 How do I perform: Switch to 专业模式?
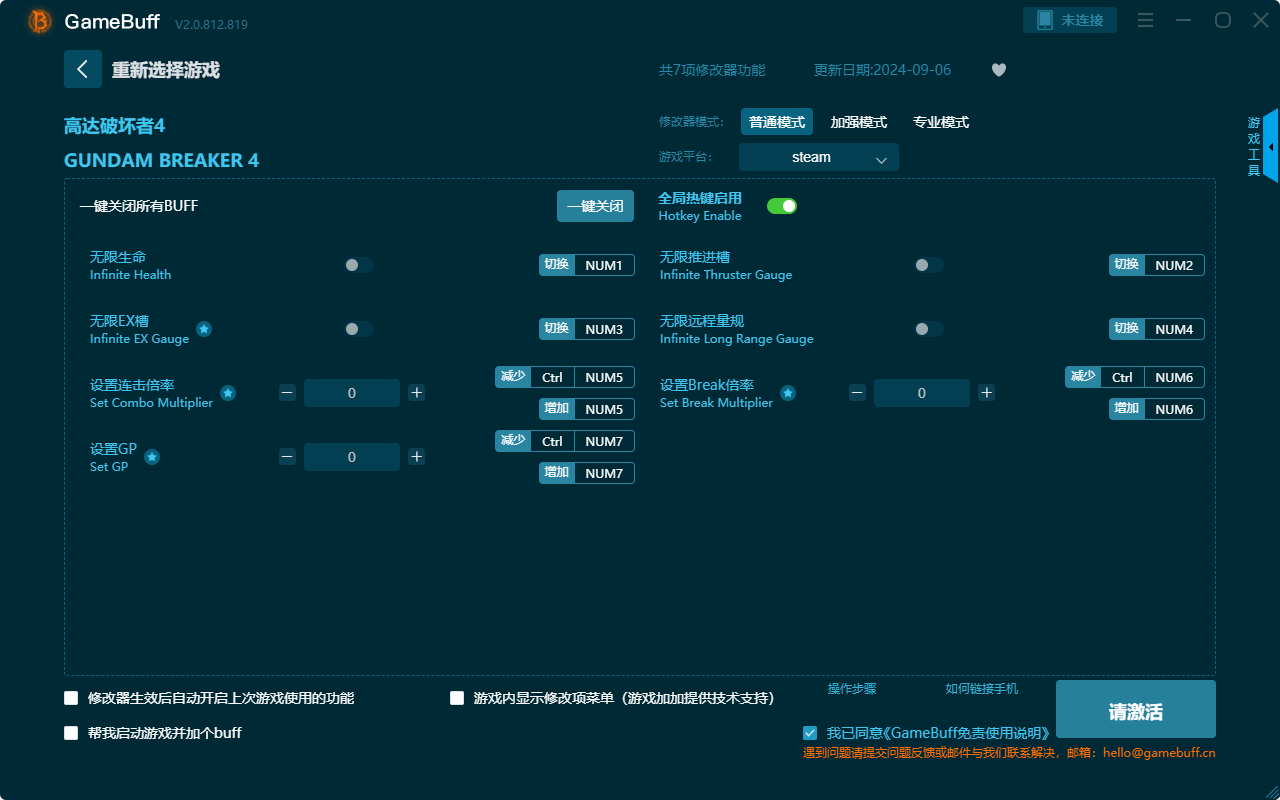pos(941,121)
